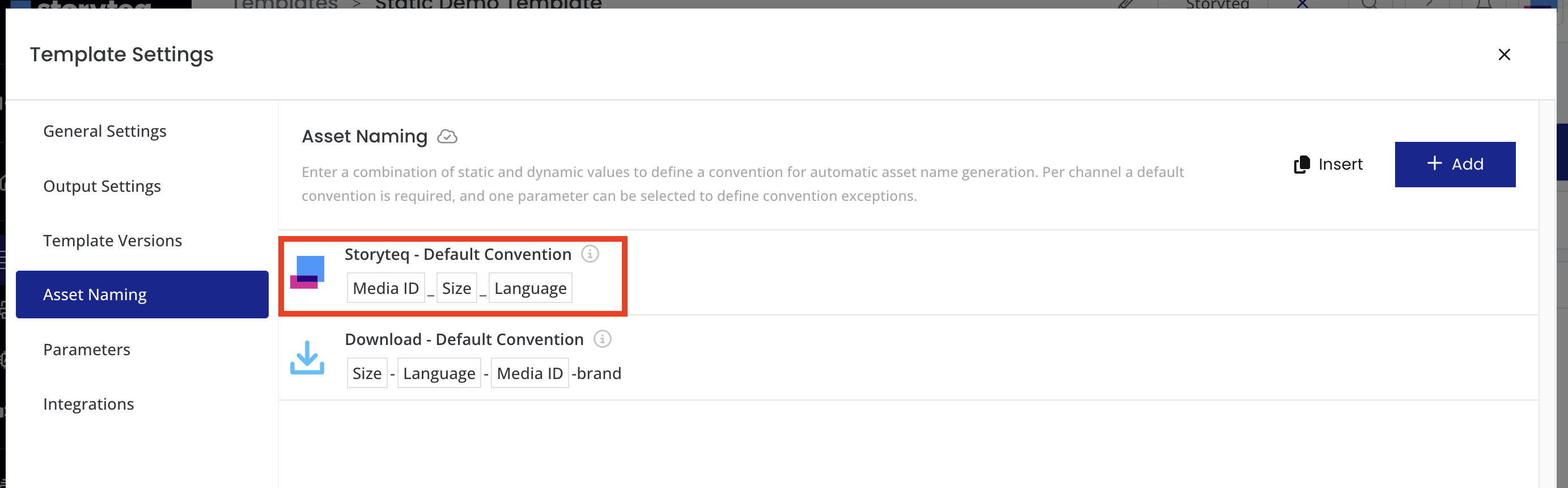This screenshot has width=1568, height=488.
Task: Click info icon beside Storyteq Default Convention
Action: (589, 254)
